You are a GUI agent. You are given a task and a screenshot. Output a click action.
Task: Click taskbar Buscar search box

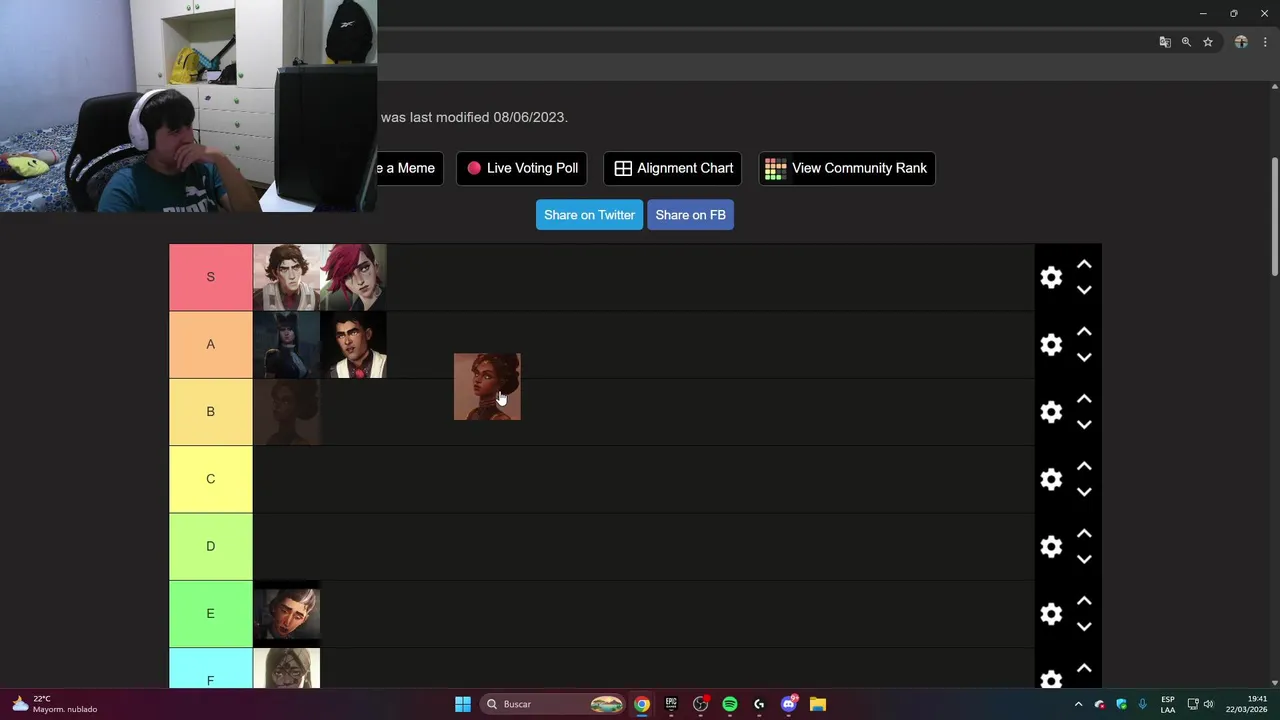point(555,704)
